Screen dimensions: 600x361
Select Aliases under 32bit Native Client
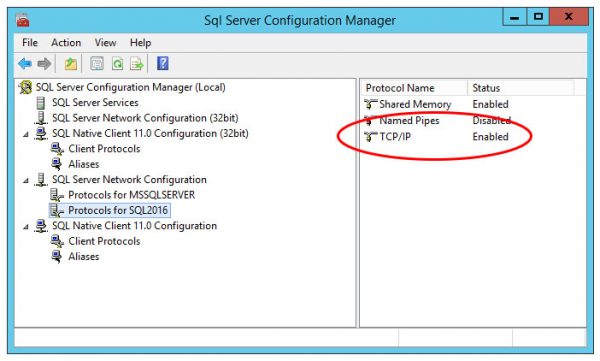[84, 164]
